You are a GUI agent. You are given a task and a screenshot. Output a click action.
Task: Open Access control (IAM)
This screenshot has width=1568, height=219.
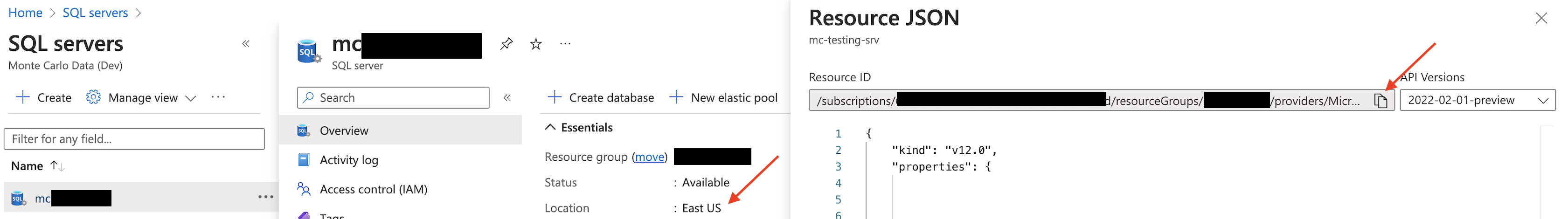click(x=373, y=189)
